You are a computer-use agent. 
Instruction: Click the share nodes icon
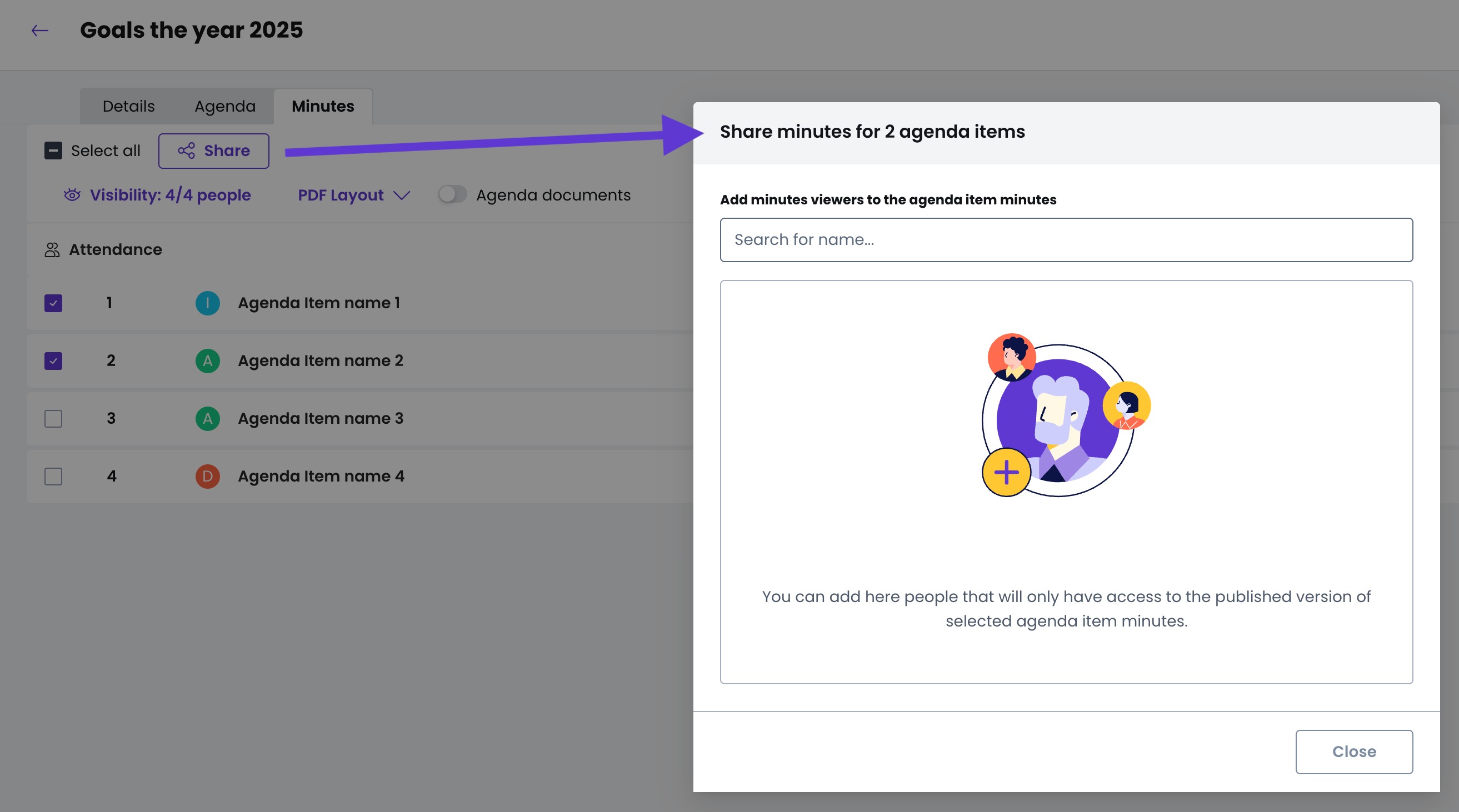[x=186, y=151]
